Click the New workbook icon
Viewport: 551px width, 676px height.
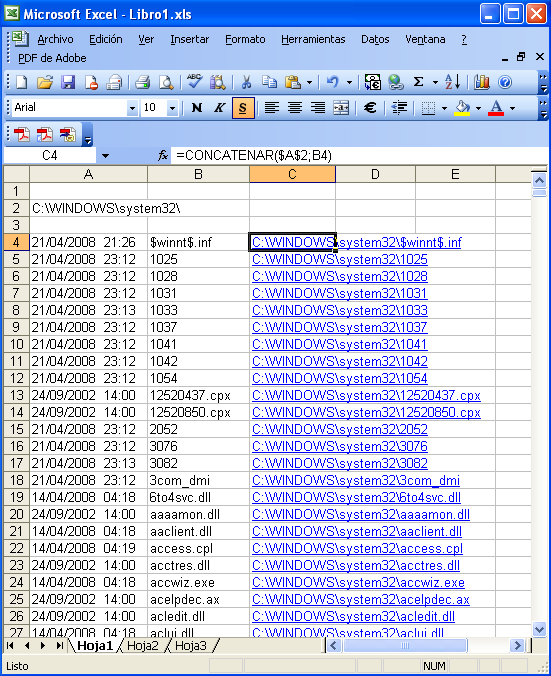pyautogui.click(x=22, y=82)
